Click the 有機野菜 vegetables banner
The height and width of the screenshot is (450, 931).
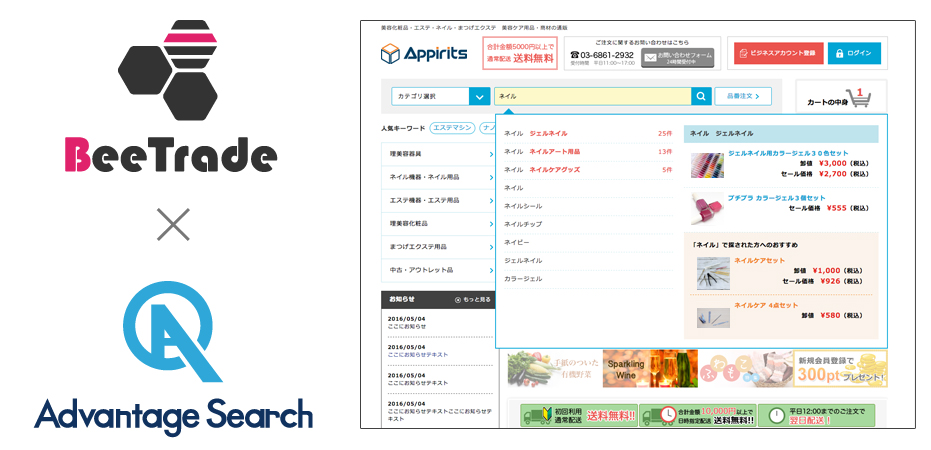555,368
